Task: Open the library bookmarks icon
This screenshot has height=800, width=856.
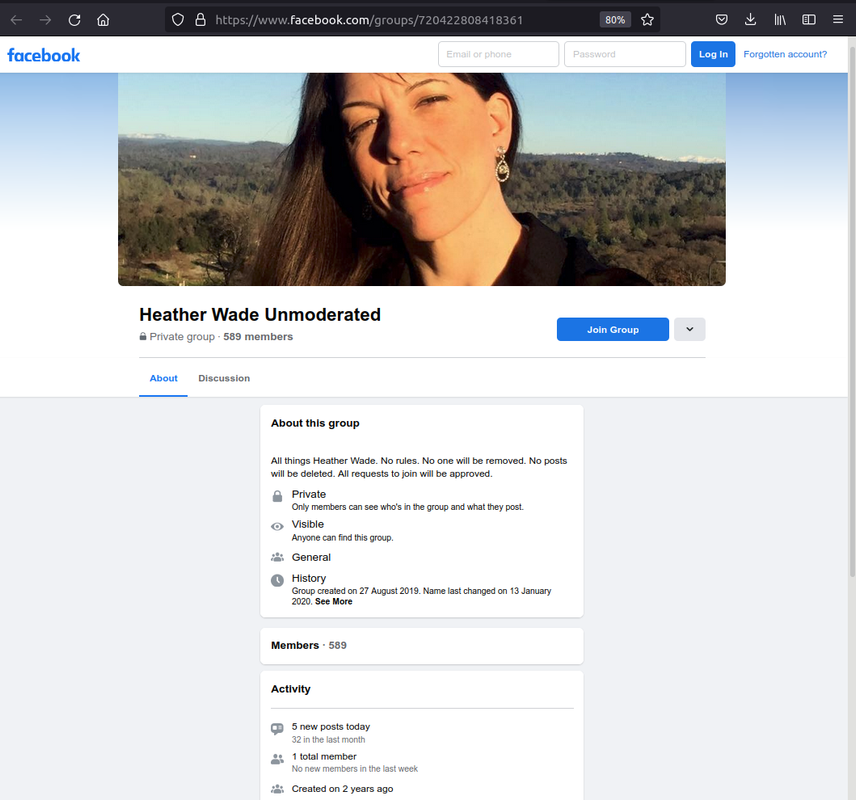Action: [x=780, y=20]
